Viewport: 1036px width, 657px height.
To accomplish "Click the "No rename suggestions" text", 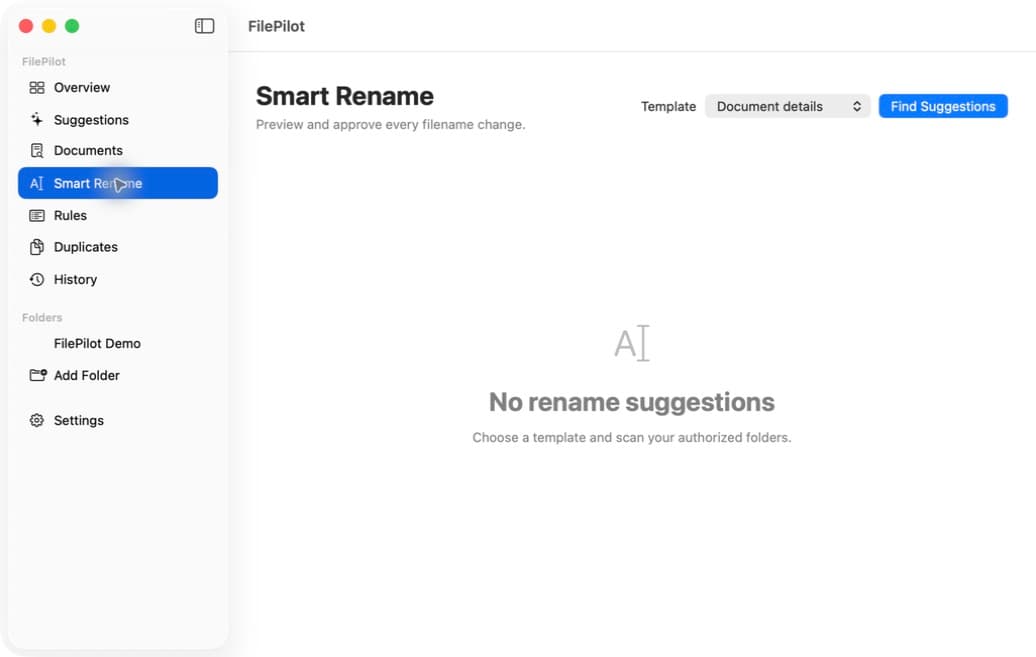I will pyautogui.click(x=632, y=402).
